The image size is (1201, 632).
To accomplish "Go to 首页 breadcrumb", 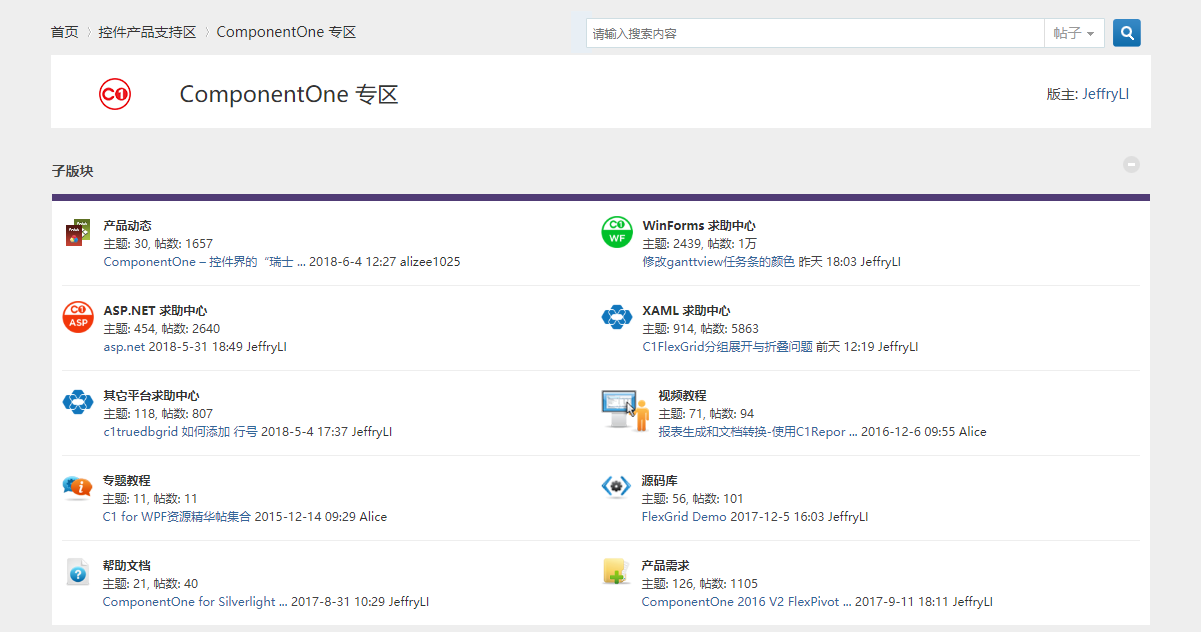I will [x=64, y=32].
